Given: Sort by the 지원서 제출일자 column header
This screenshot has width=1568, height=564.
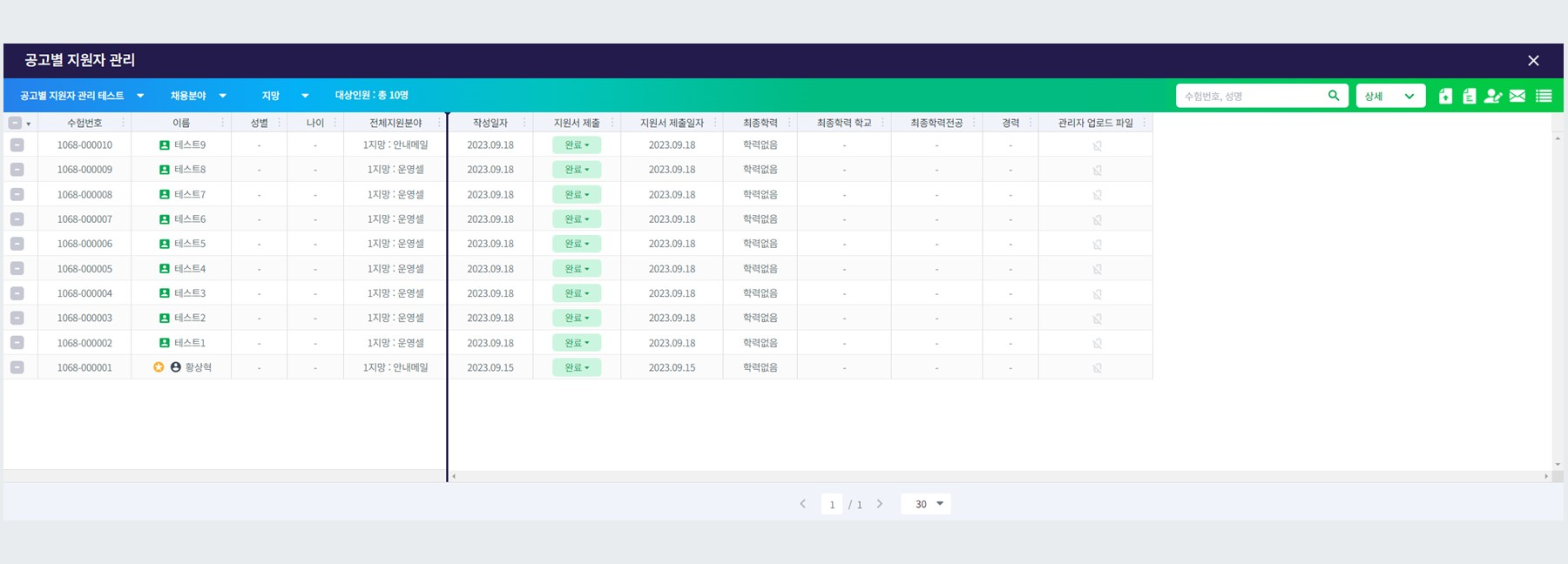Looking at the screenshot, I should [672, 123].
